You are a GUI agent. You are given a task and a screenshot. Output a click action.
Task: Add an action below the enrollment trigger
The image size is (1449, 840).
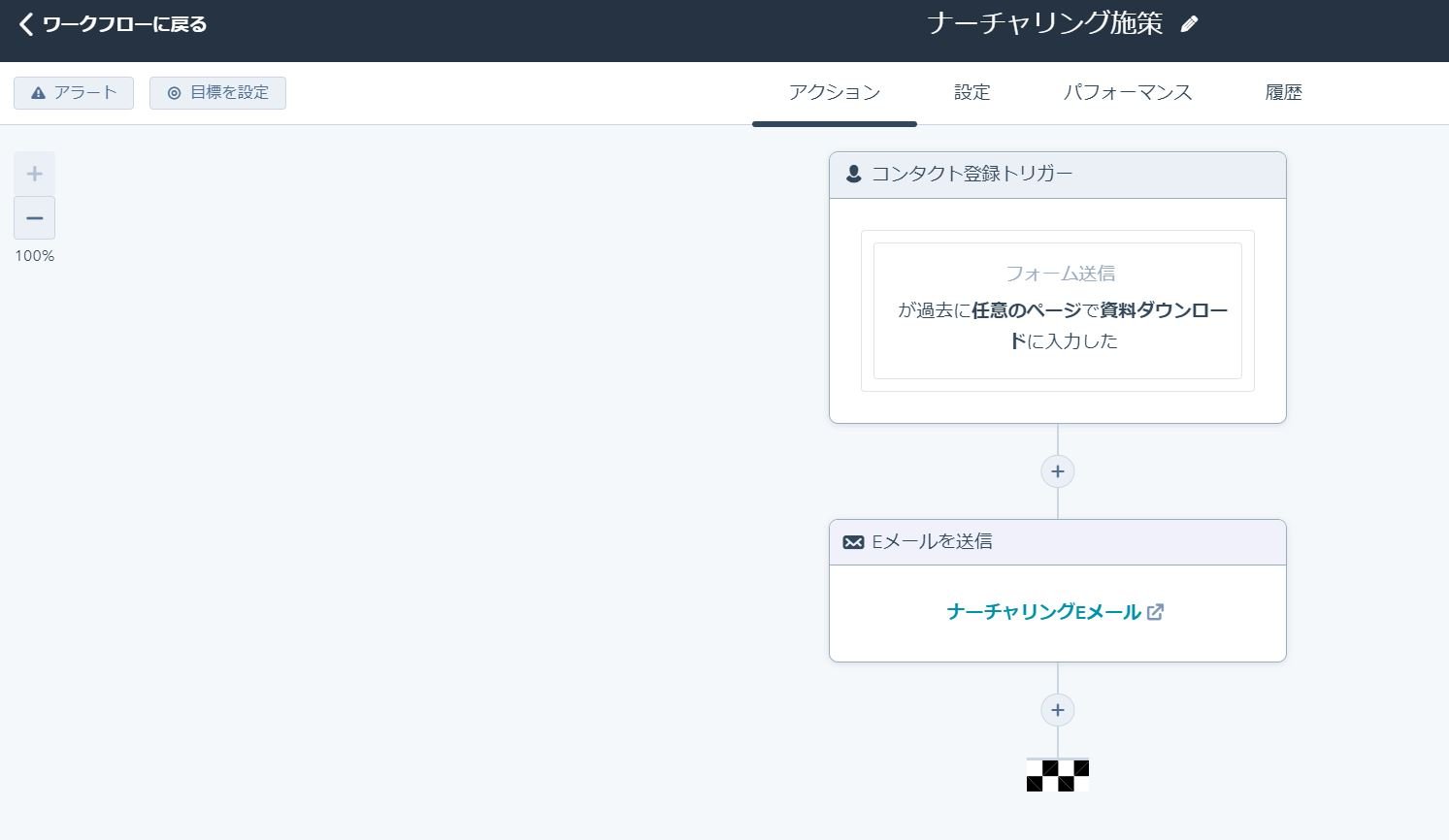1057,471
